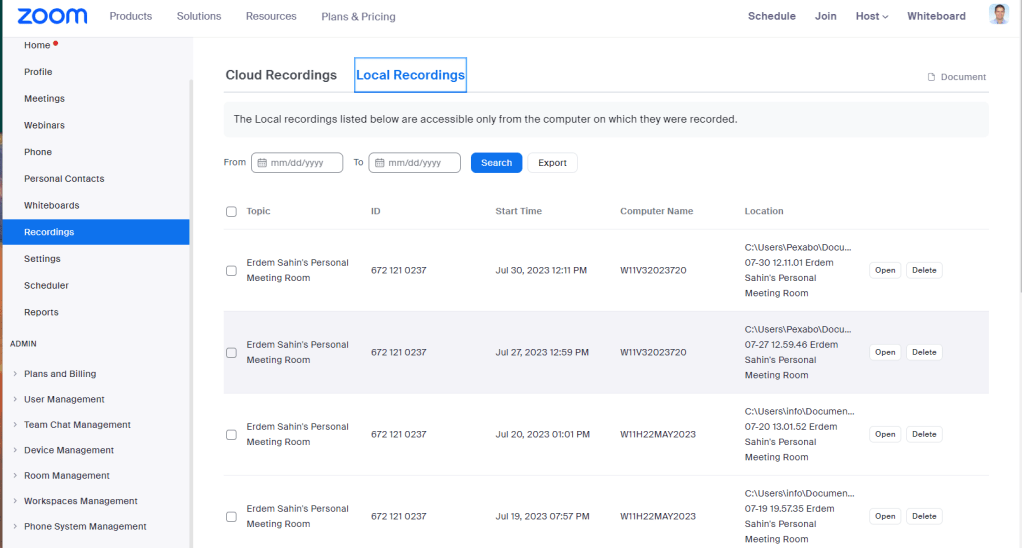The width and height of the screenshot is (1022, 548).
Task: Toggle the select-all checkbox beside Topic
Action: (x=231, y=212)
